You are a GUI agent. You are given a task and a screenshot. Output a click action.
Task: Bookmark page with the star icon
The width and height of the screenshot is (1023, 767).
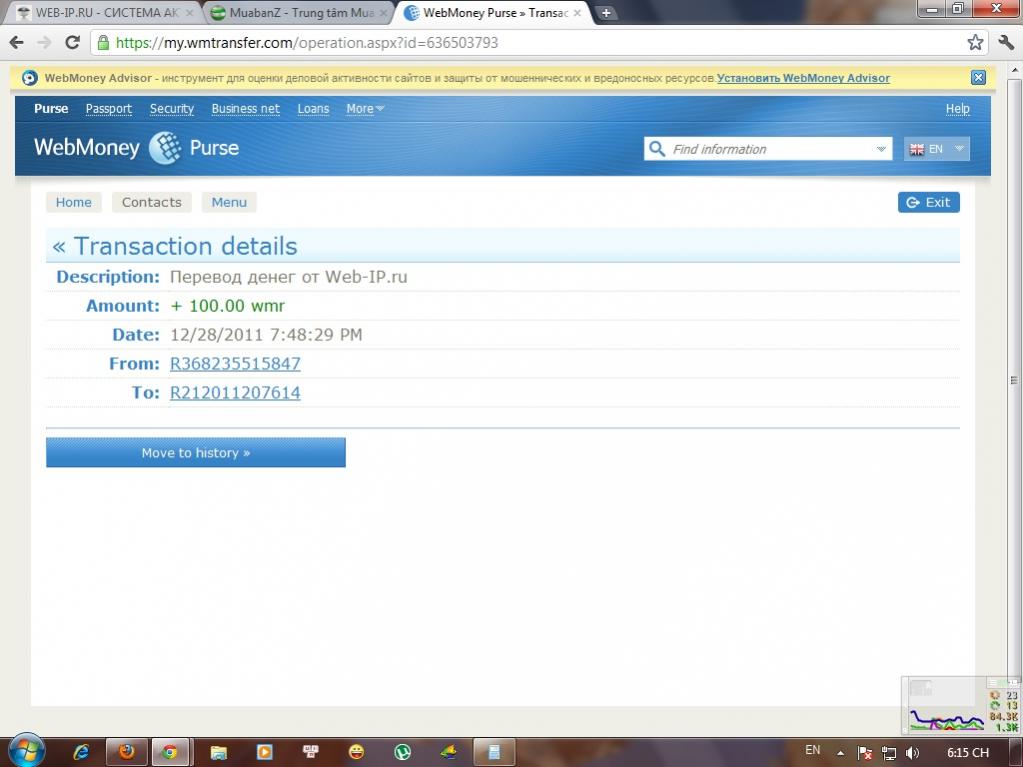click(x=975, y=43)
